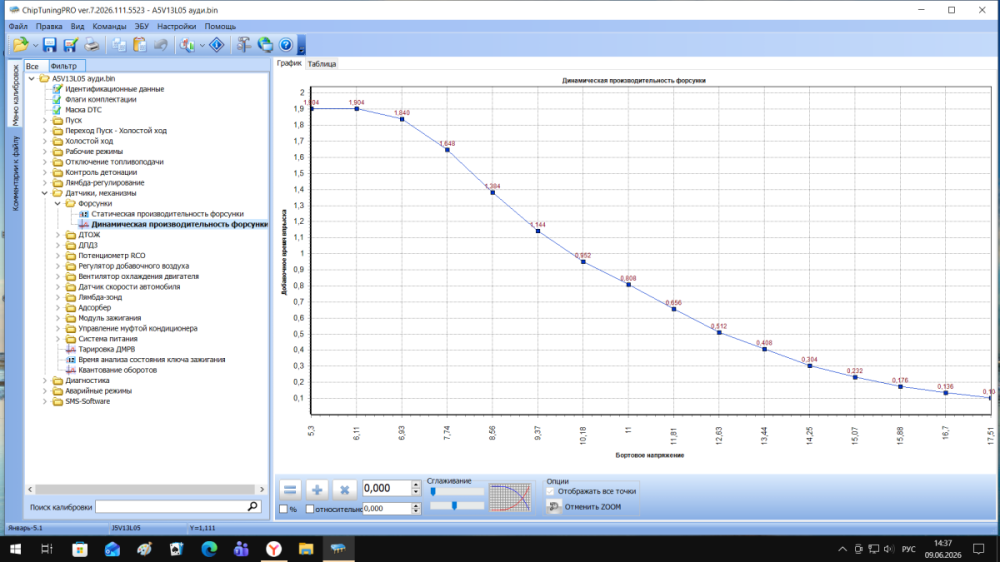Open file with the yellow folder toolbar icon
This screenshot has height=562, width=1000.
[20, 45]
